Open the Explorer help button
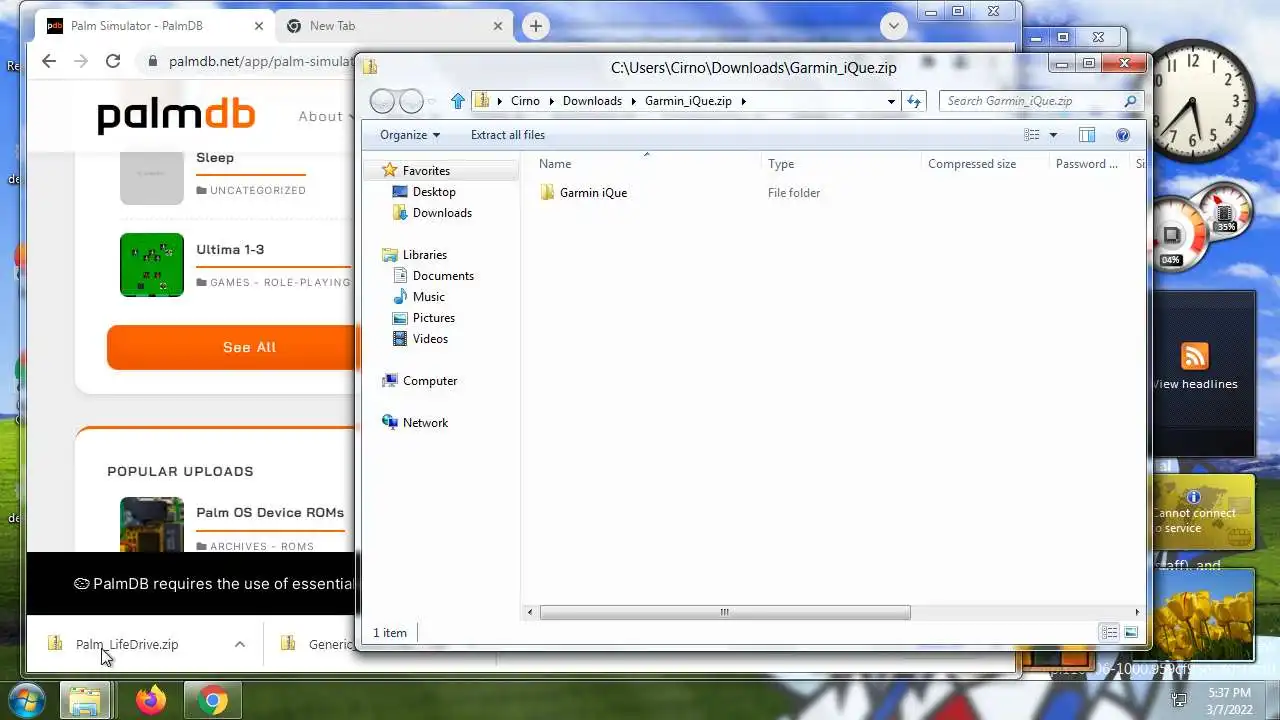This screenshot has width=1280, height=720. pos(1122,135)
